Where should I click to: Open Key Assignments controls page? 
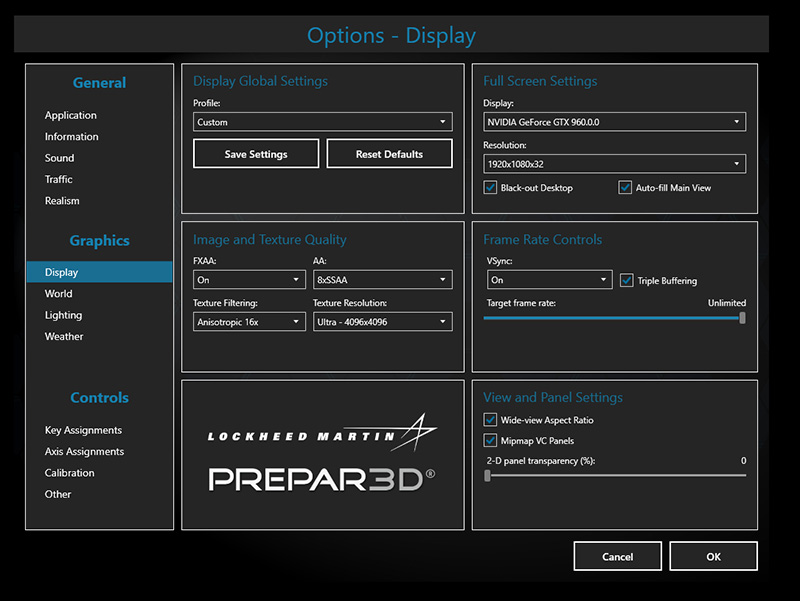coord(83,430)
